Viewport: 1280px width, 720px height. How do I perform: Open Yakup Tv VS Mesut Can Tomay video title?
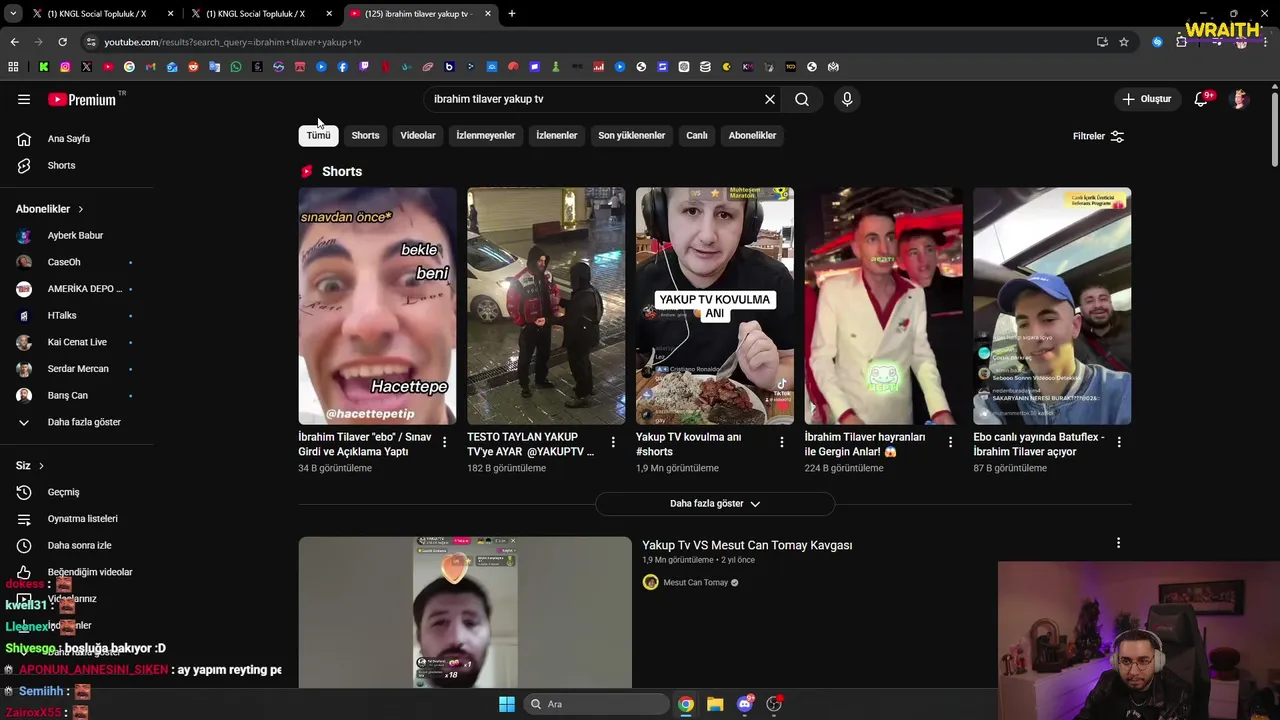pyautogui.click(x=747, y=545)
